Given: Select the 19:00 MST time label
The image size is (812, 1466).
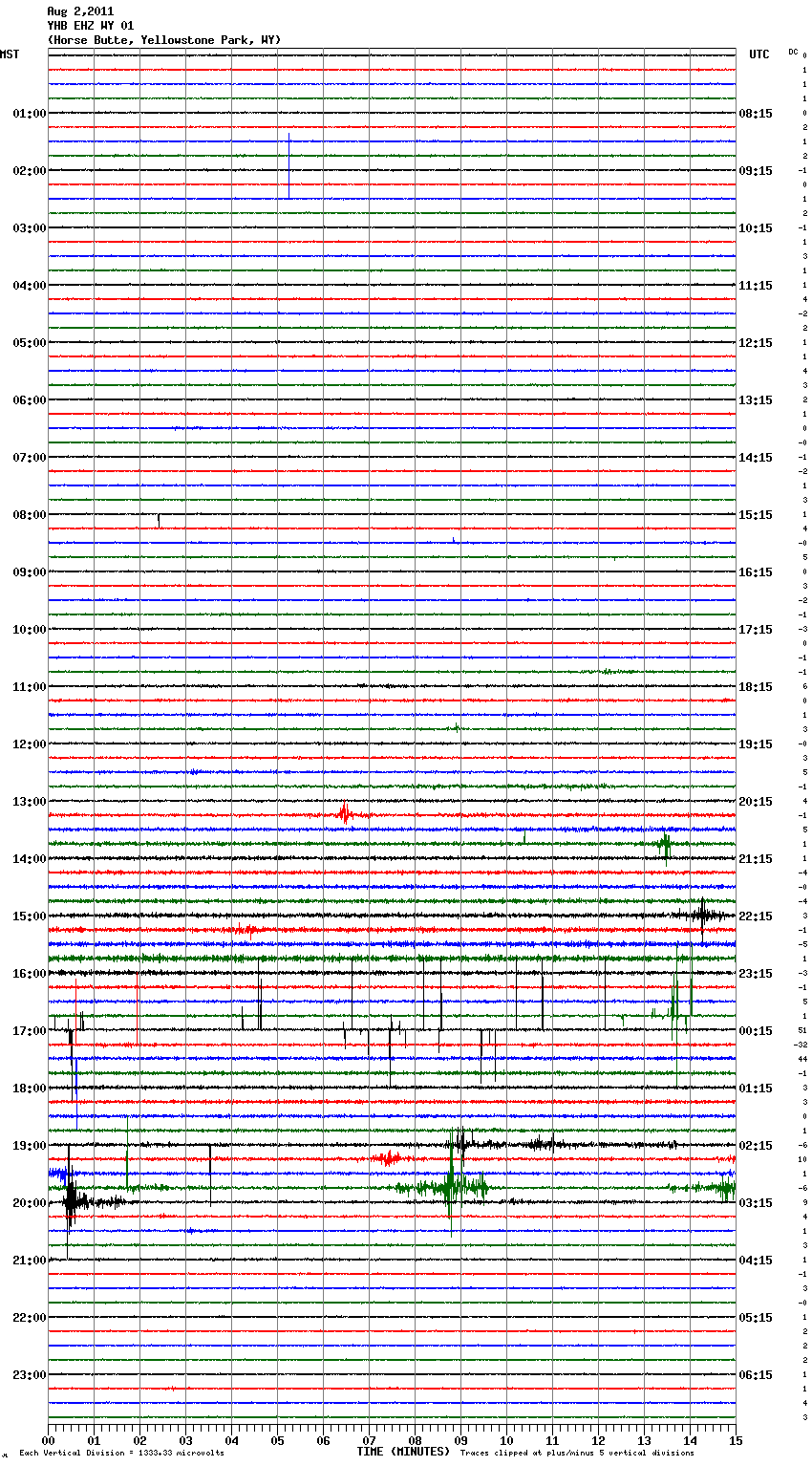Looking at the screenshot, I should (x=29, y=1146).
